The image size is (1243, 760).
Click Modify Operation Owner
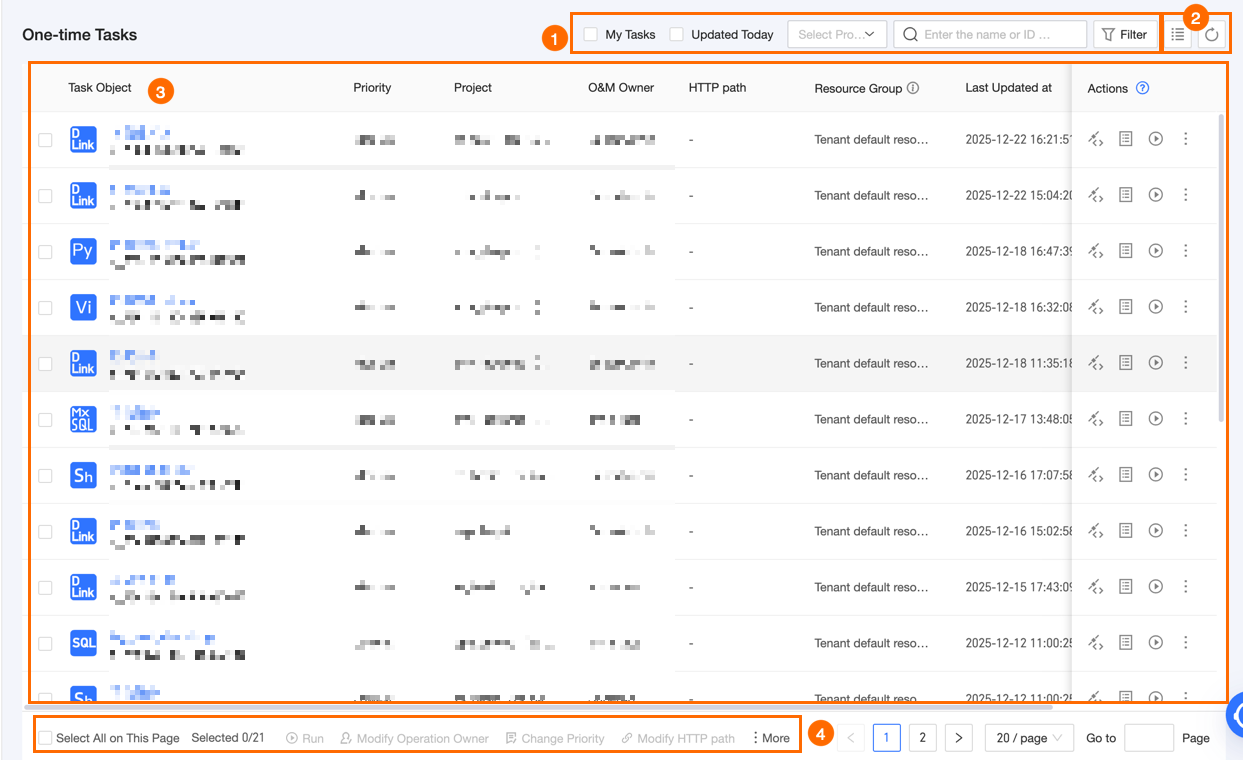pos(415,738)
